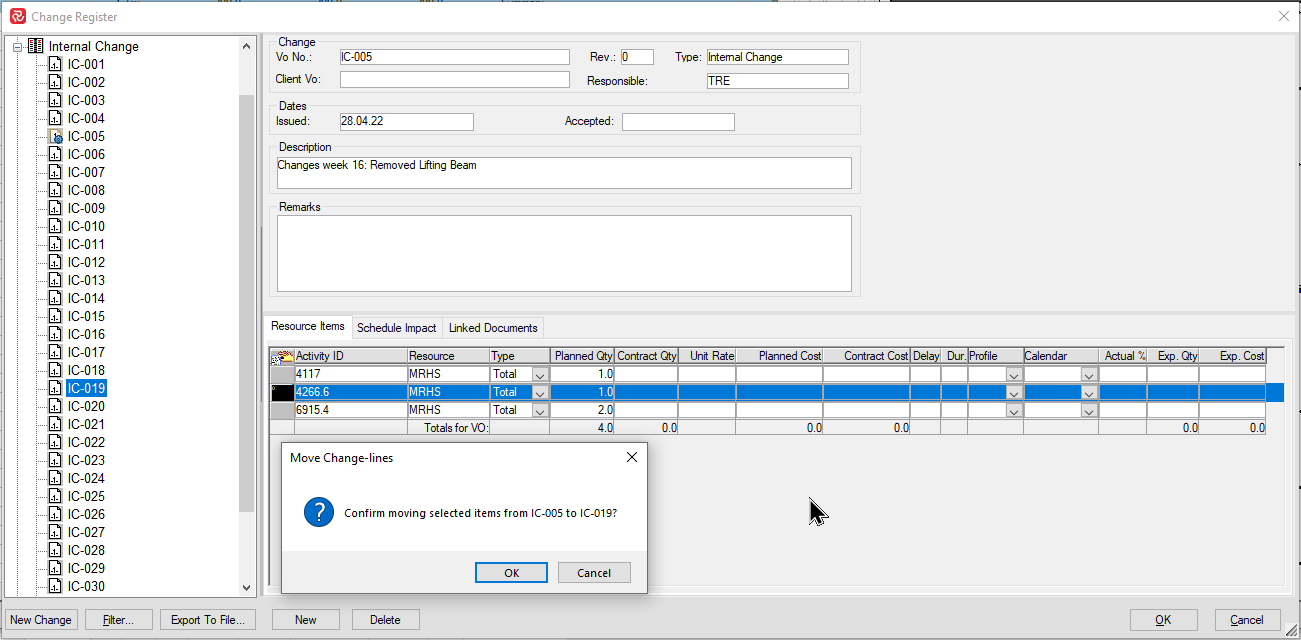Click the Description text box
Screen dimensions: 1301x640
[x=564, y=173]
